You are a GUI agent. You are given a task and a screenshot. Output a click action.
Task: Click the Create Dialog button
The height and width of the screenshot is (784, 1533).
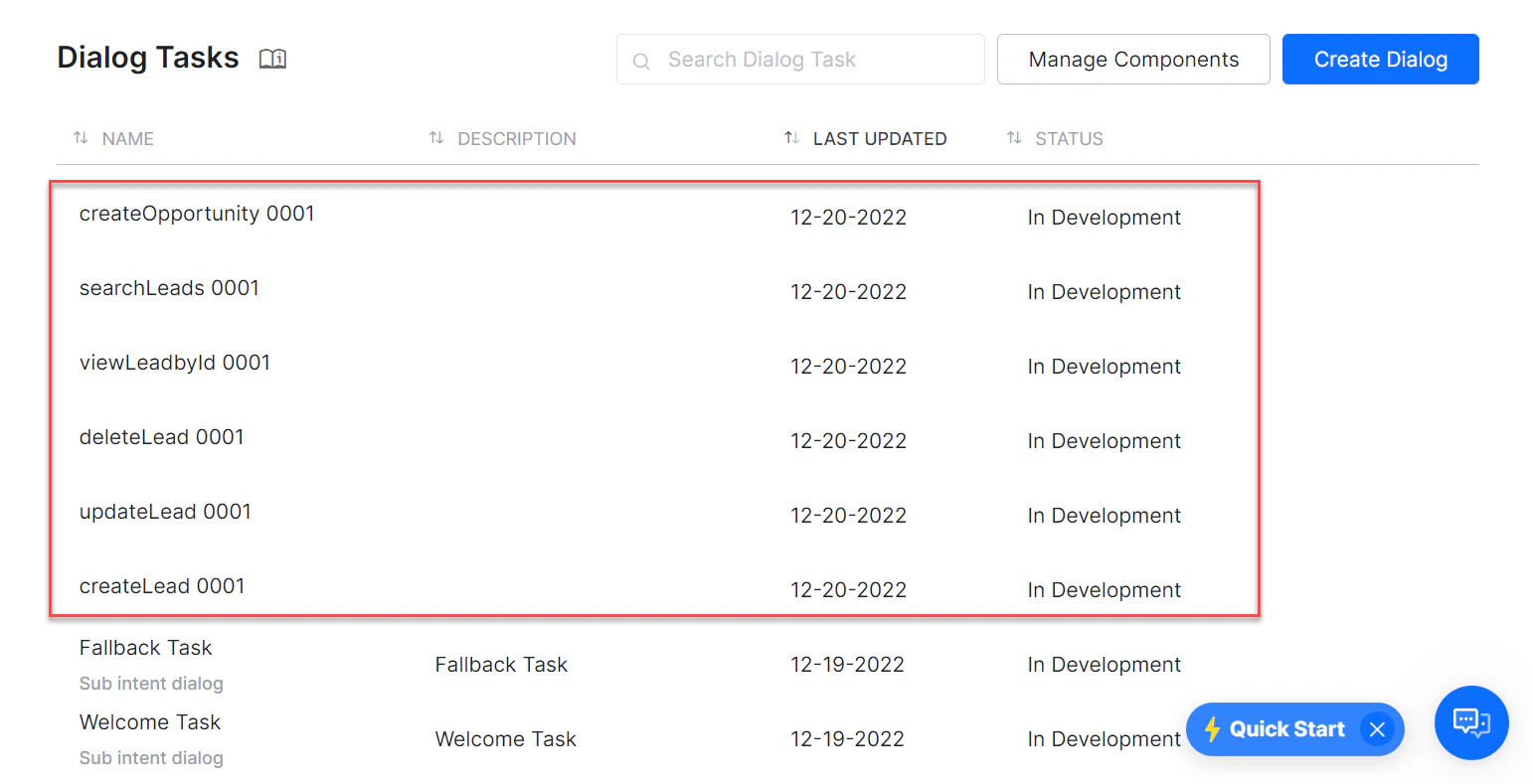[1380, 59]
